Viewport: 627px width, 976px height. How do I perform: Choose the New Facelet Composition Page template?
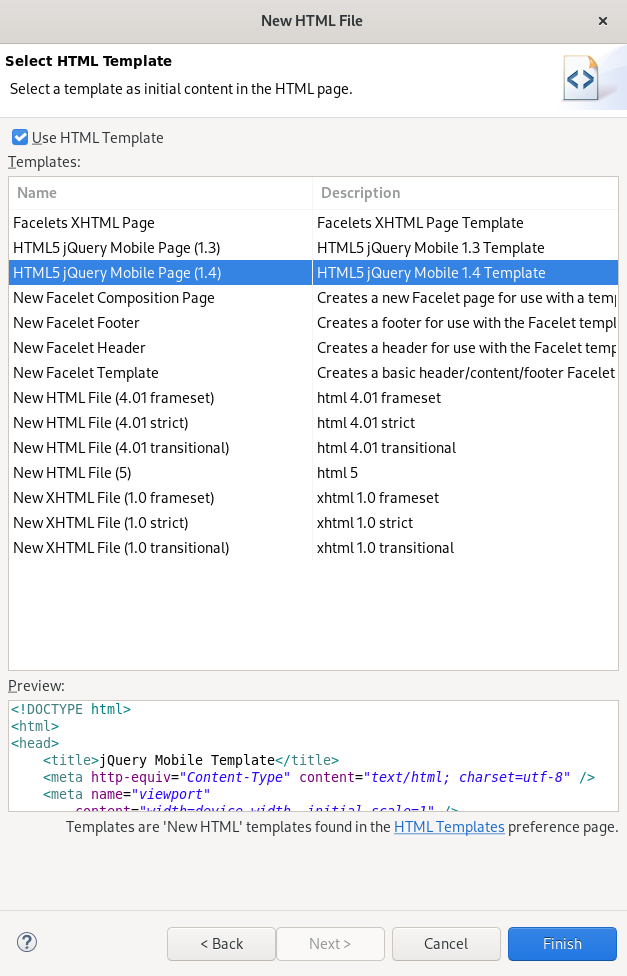pos(113,298)
